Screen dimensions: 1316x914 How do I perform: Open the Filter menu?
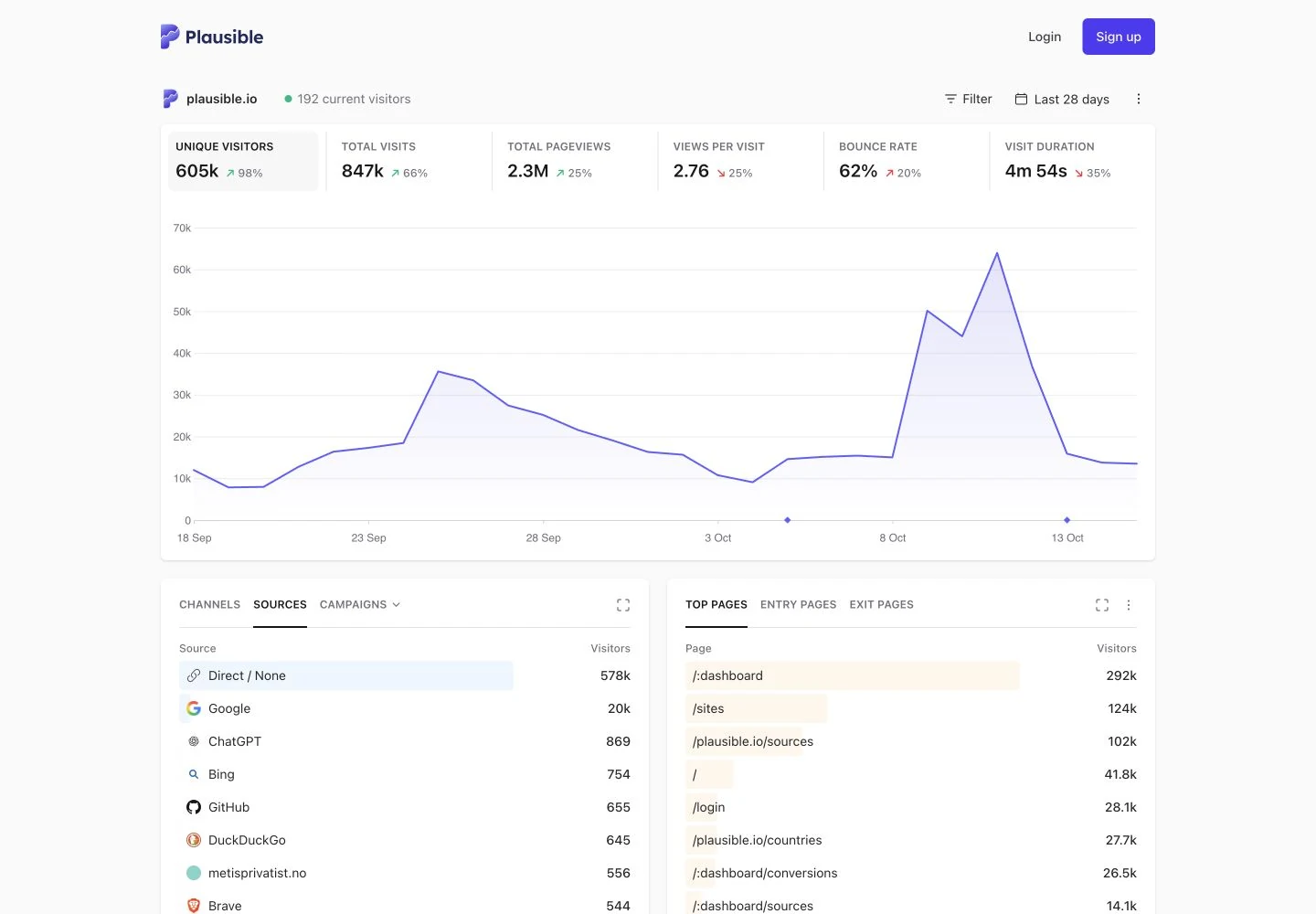pos(968,99)
